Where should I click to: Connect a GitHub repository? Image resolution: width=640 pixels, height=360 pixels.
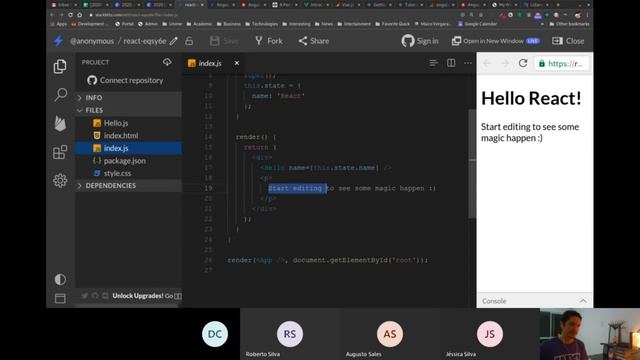pyautogui.click(x=125, y=80)
